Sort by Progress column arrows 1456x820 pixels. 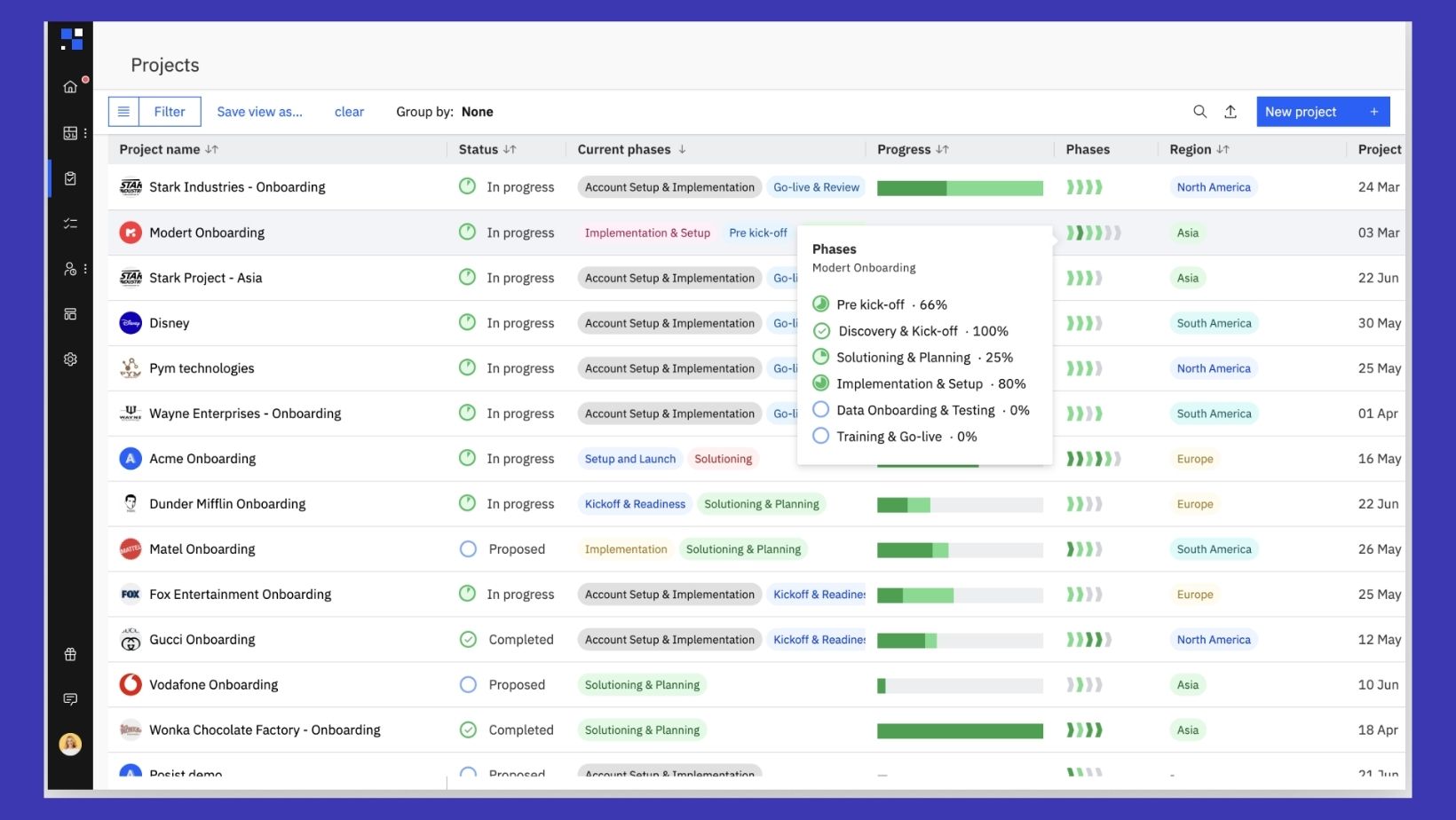coord(942,149)
